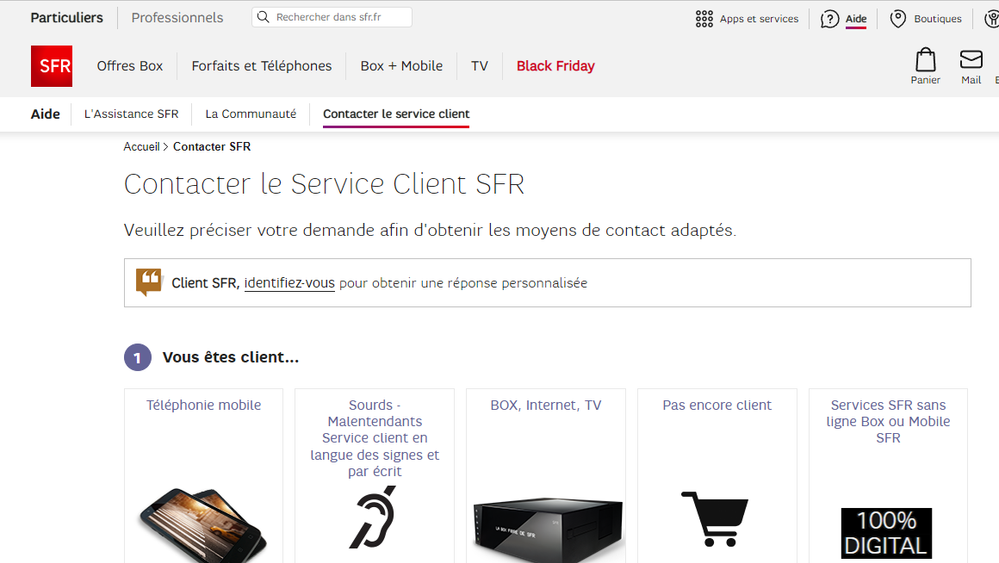Click the magnifier search icon

263,18
